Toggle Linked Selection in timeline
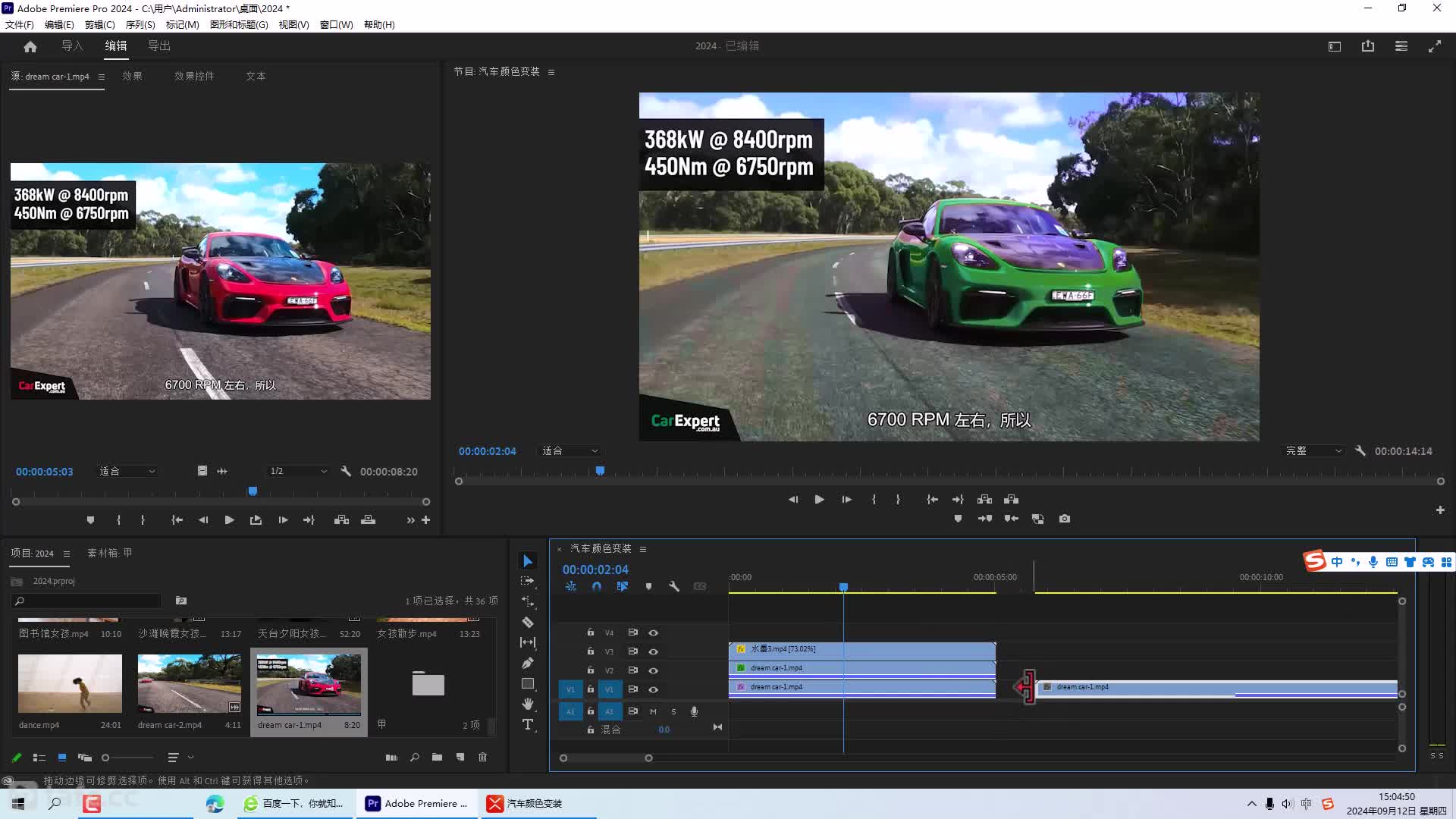Viewport: 1456px width, 819px height. coord(623,586)
